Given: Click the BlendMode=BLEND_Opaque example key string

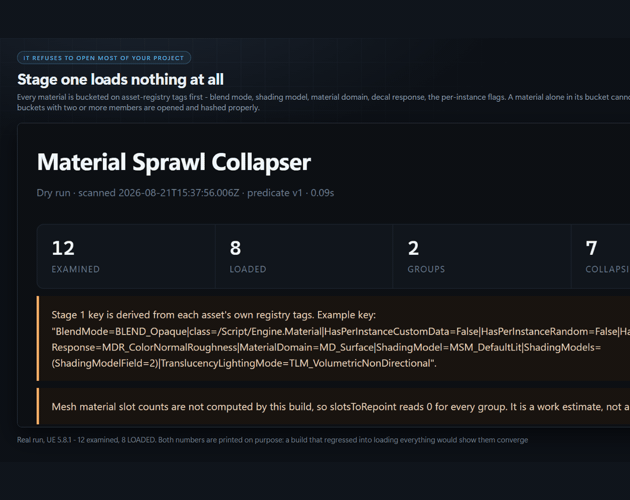Looking at the screenshot, I should coord(121,332).
